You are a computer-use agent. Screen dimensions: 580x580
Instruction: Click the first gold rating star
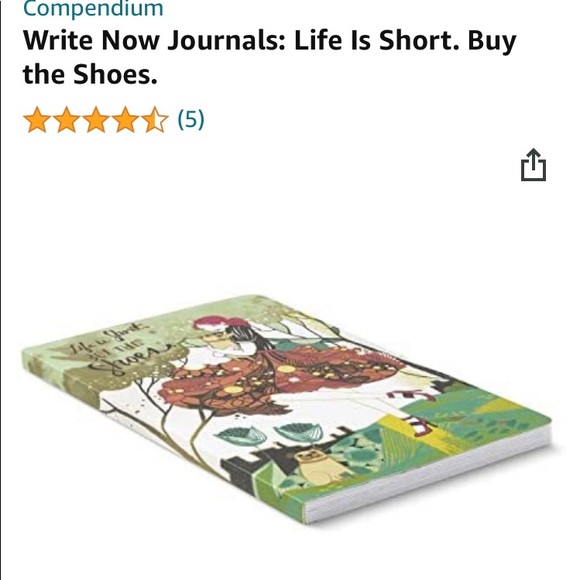pos(37,119)
